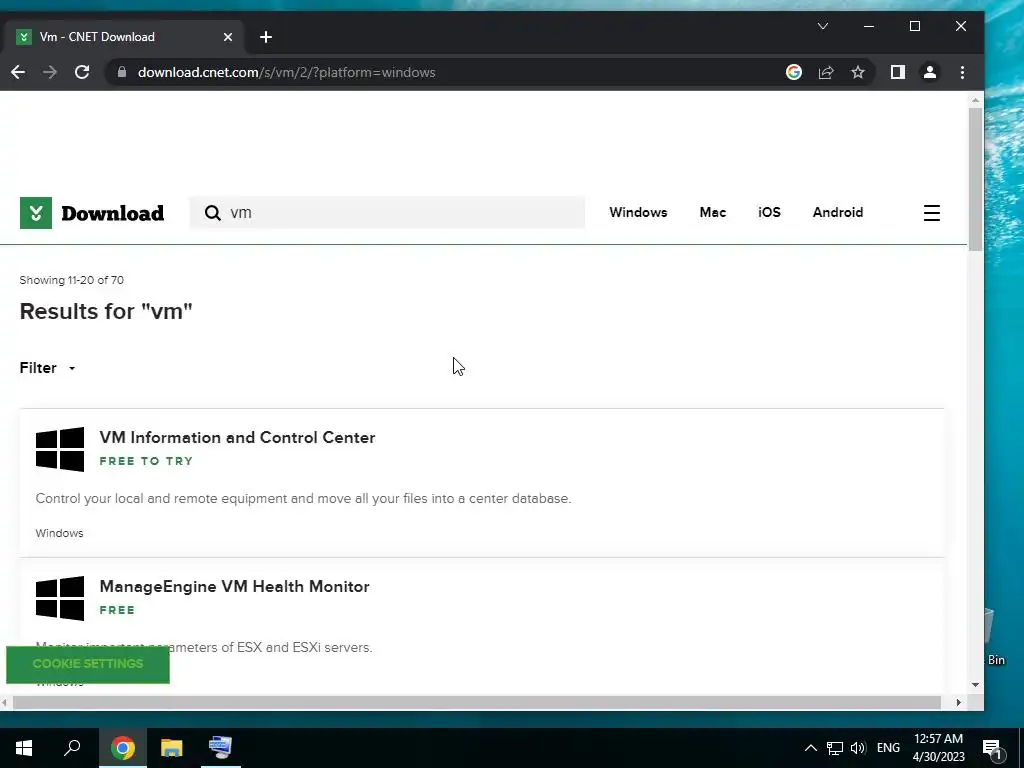The height and width of the screenshot is (768, 1024).
Task: Reload the CNET Download page
Action: coord(82,72)
